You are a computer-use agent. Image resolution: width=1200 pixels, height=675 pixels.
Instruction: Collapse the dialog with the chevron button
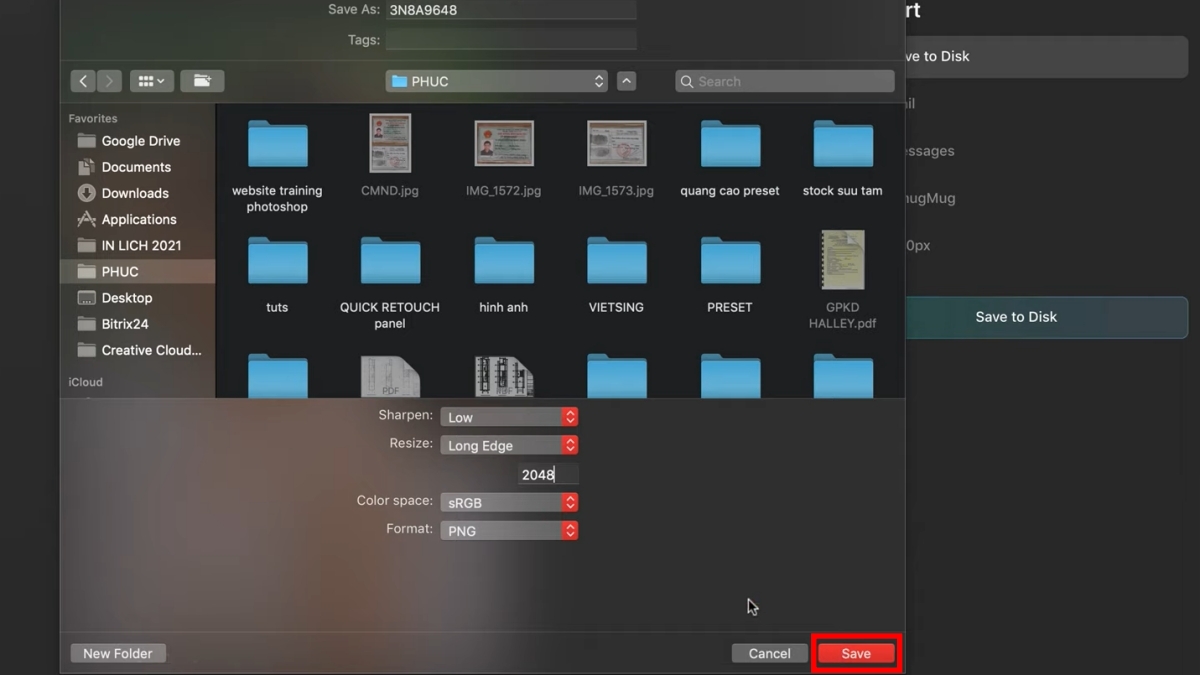(x=626, y=81)
